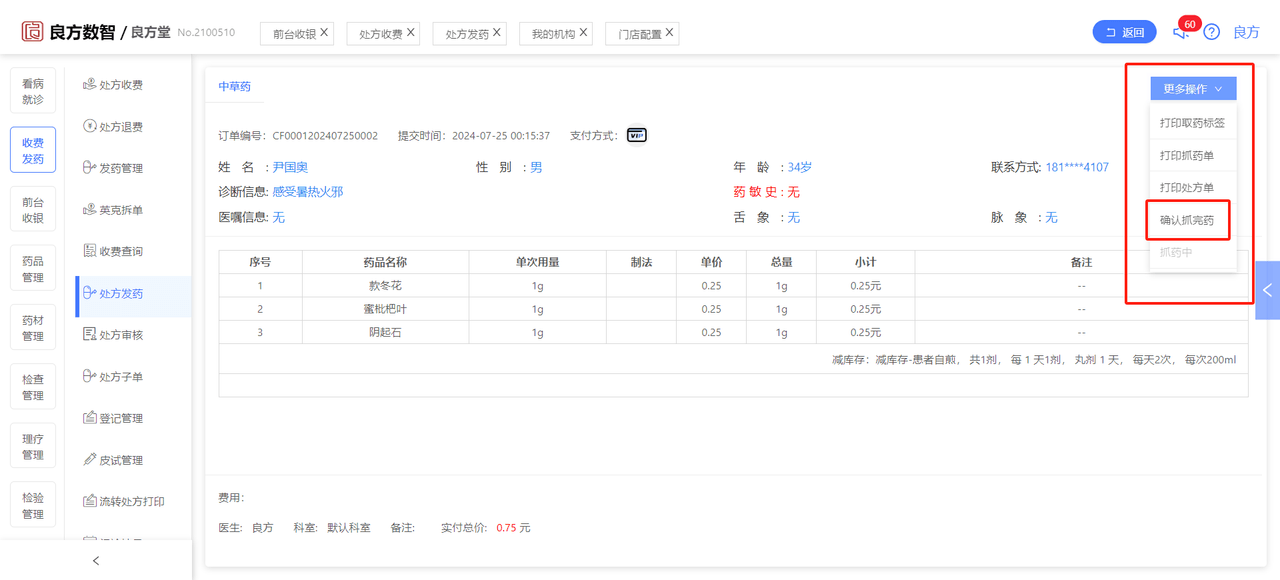Open the 良方 user menu
This screenshot has height=580, width=1280.
click(x=1246, y=32)
